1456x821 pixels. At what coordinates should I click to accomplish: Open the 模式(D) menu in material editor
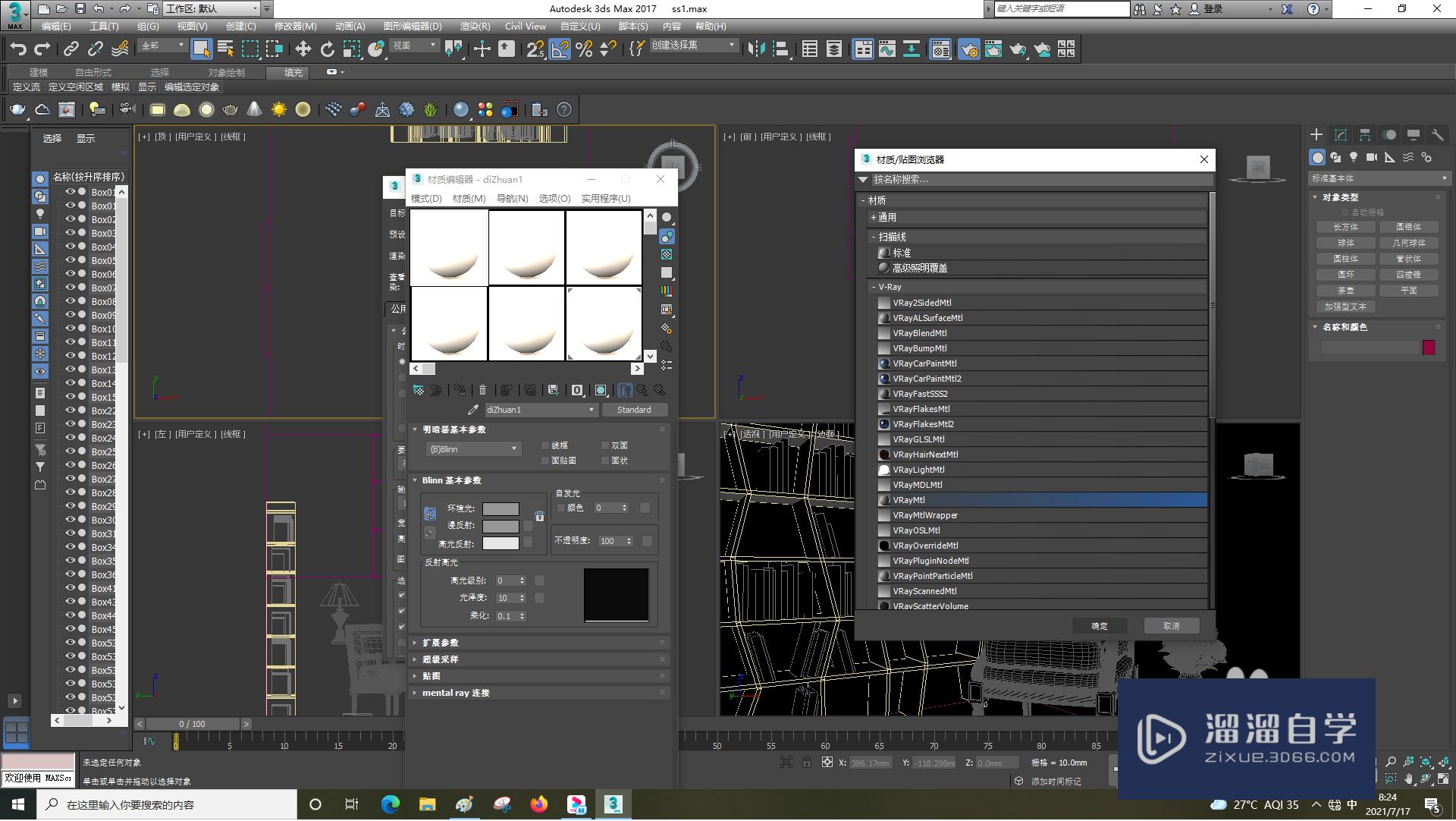coord(426,198)
